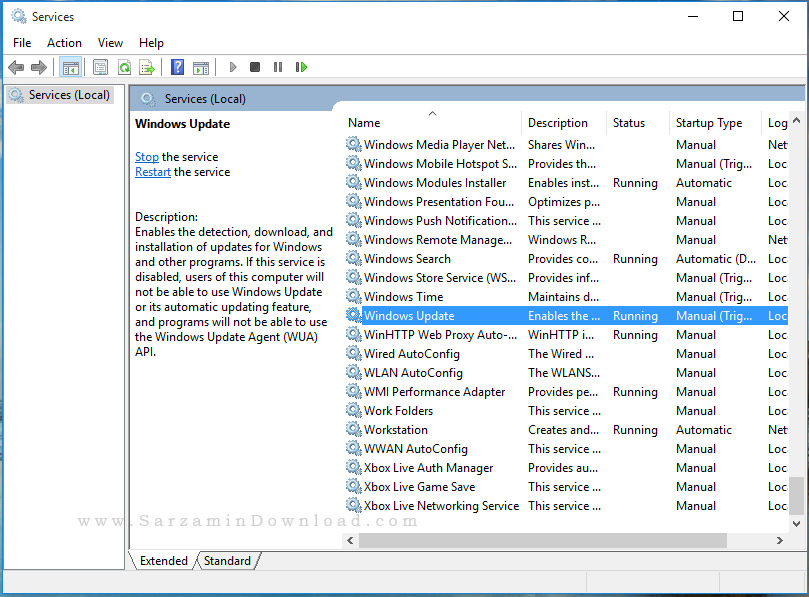Click the Pause Service icon
809x597 pixels.
278,67
